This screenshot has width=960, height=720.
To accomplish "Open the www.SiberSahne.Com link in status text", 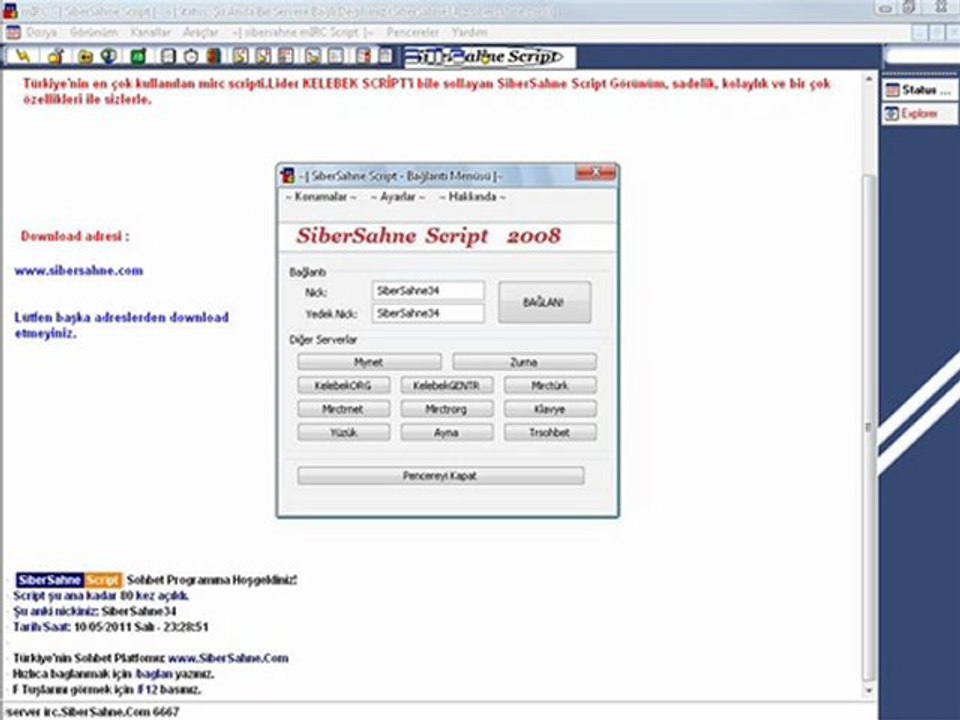I will pyautogui.click(x=228, y=658).
